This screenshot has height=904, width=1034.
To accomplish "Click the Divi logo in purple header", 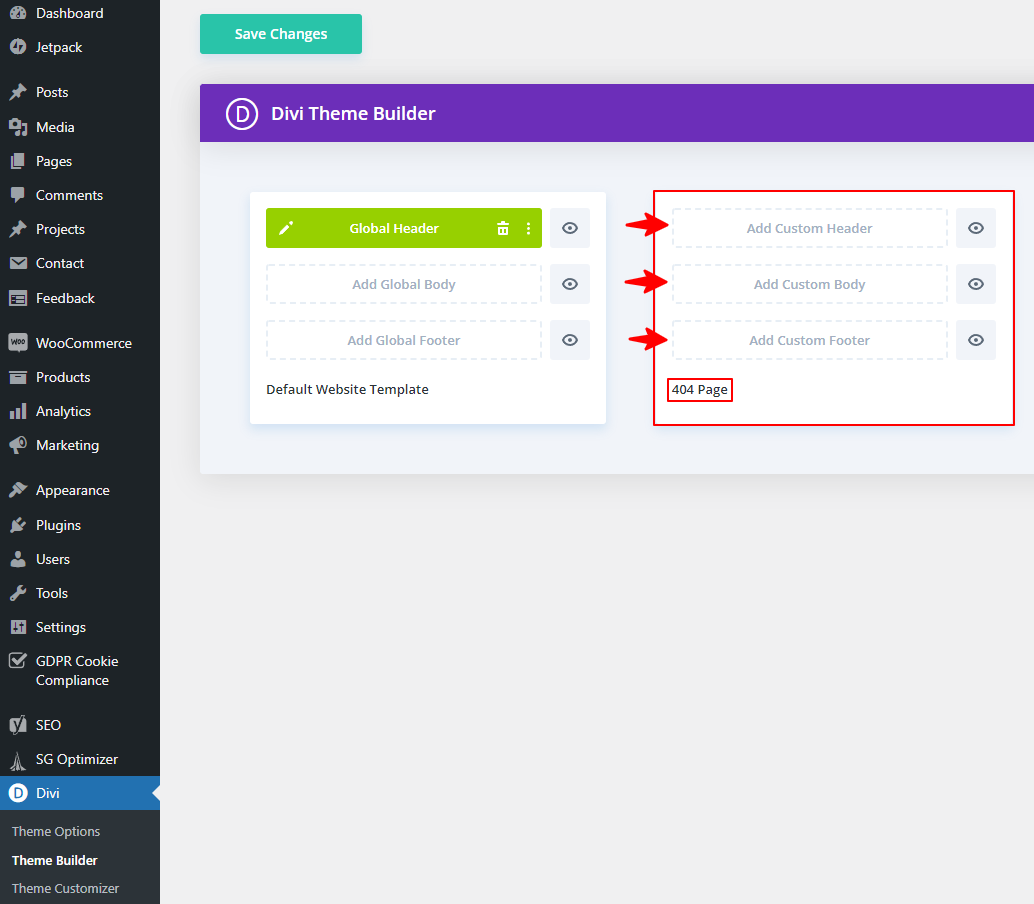I will click(242, 113).
